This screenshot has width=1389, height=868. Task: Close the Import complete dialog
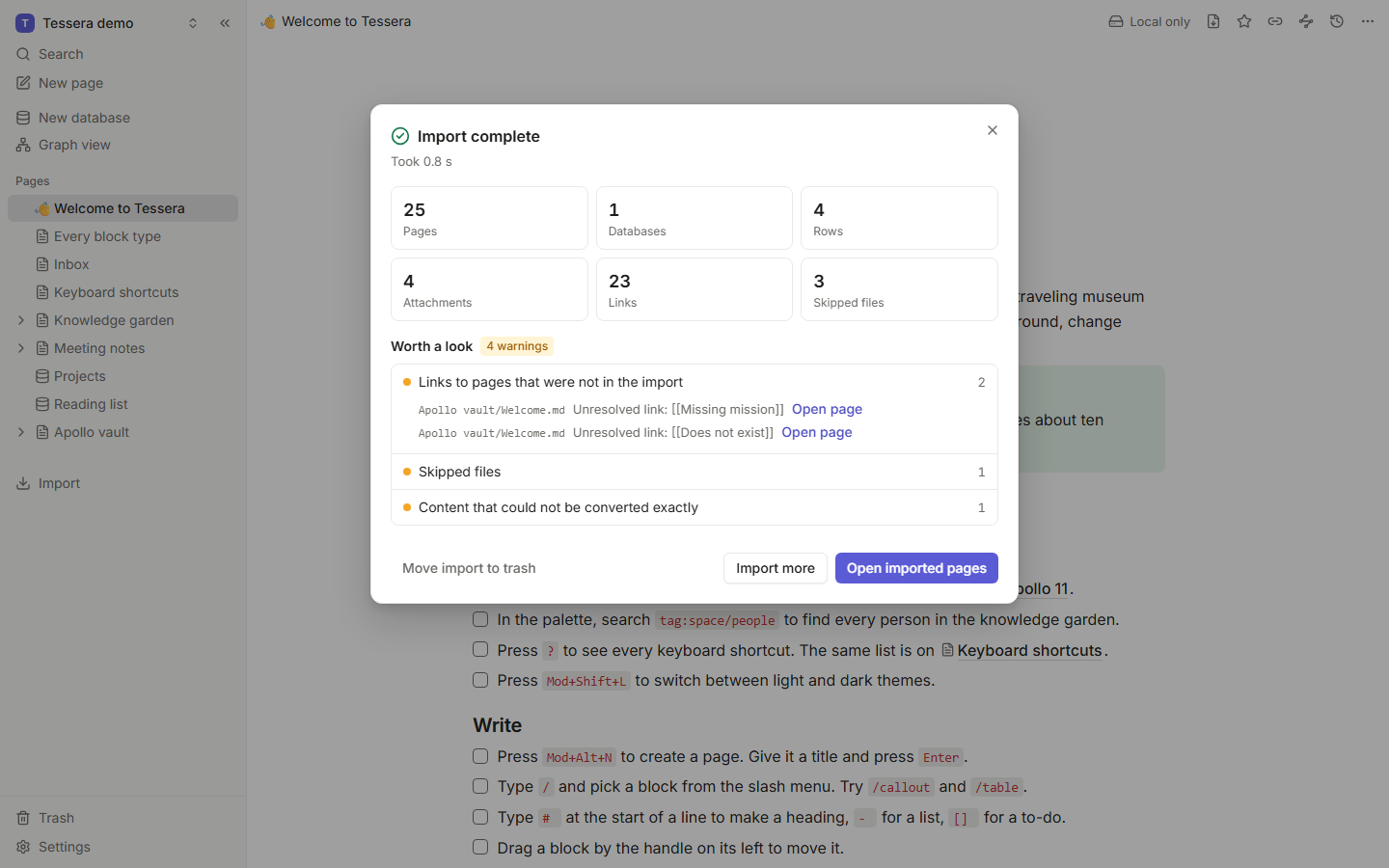[x=993, y=130]
